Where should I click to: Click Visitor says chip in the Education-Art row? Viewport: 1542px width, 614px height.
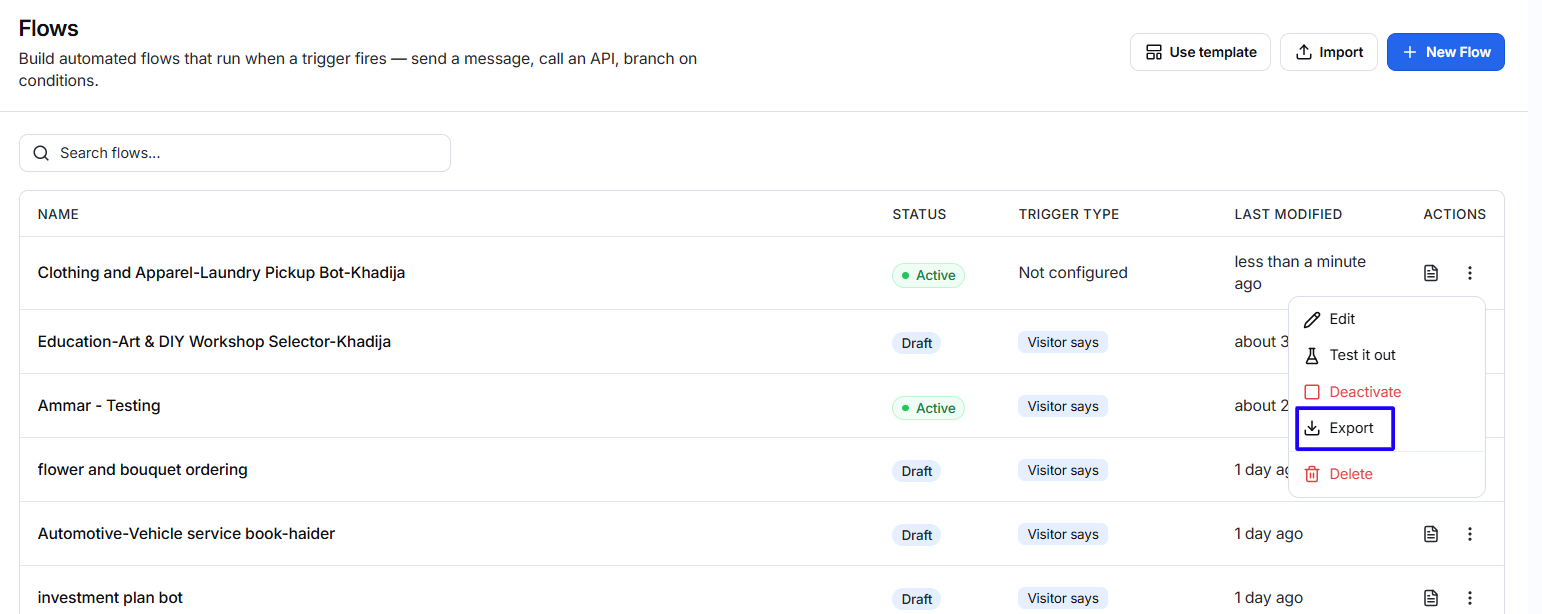click(x=1063, y=342)
